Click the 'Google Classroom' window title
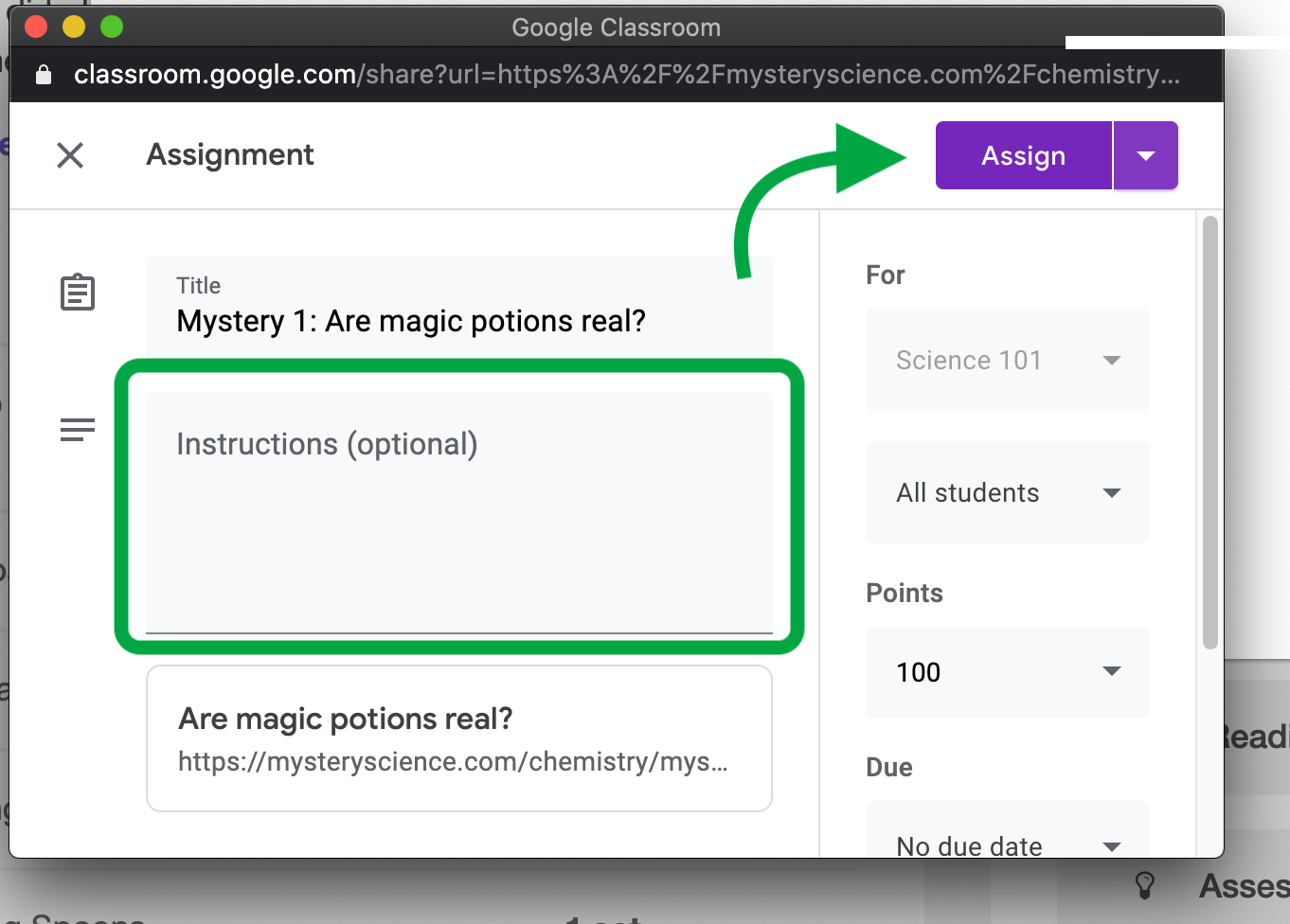The width and height of the screenshot is (1290, 924). [x=617, y=27]
